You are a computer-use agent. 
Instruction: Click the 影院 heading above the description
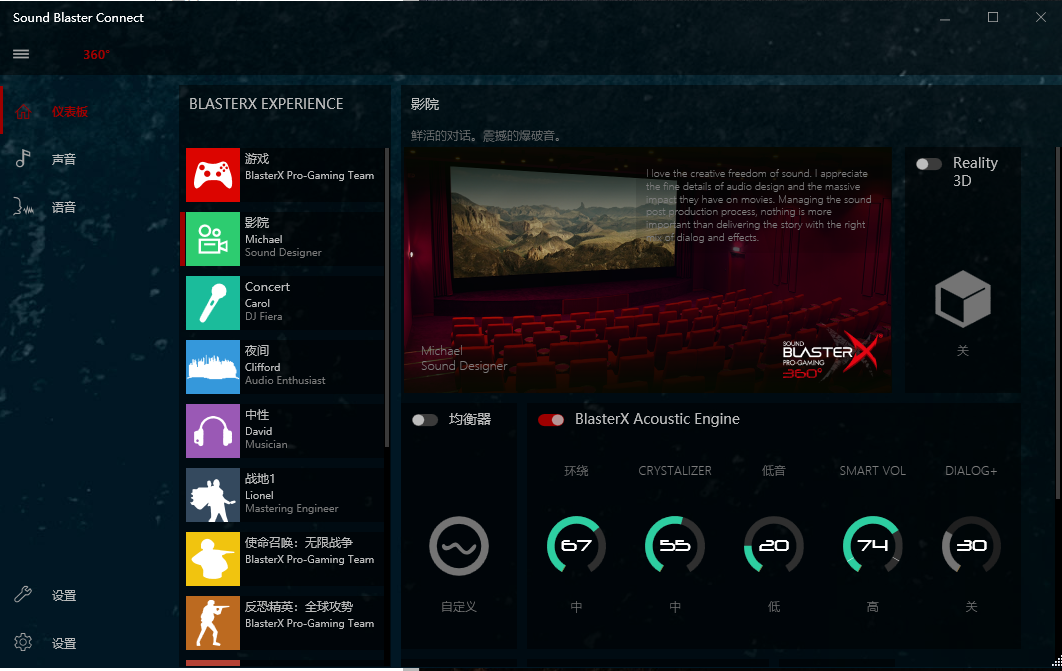pyautogui.click(x=425, y=104)
